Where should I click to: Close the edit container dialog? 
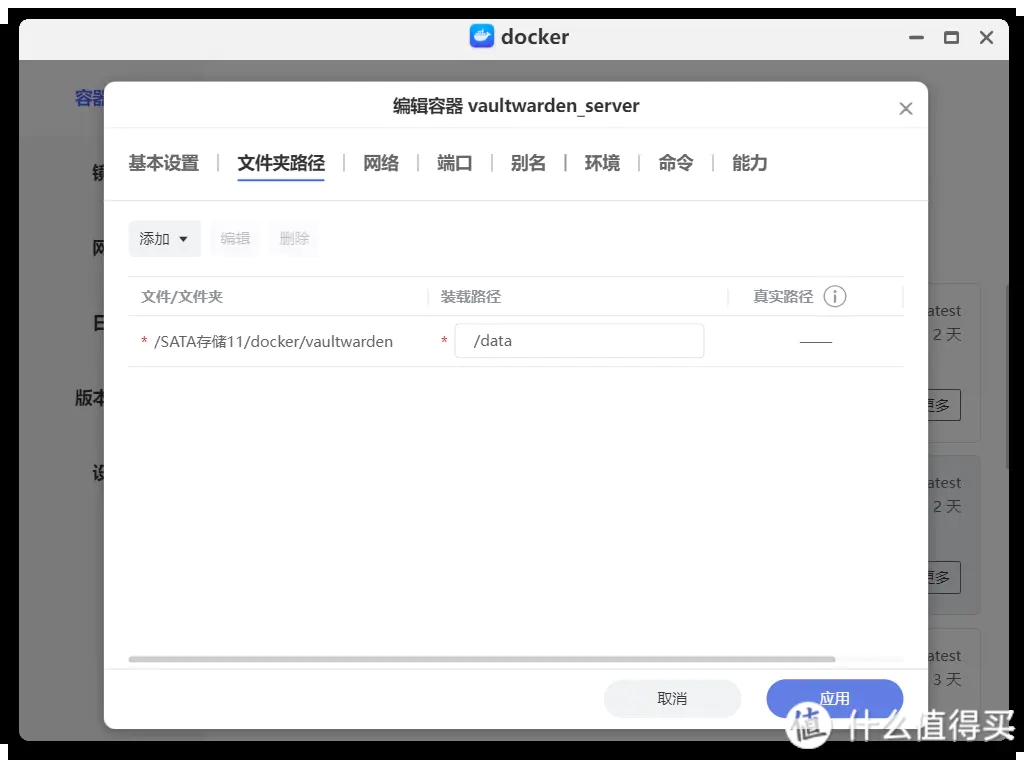tap(905, 108)
